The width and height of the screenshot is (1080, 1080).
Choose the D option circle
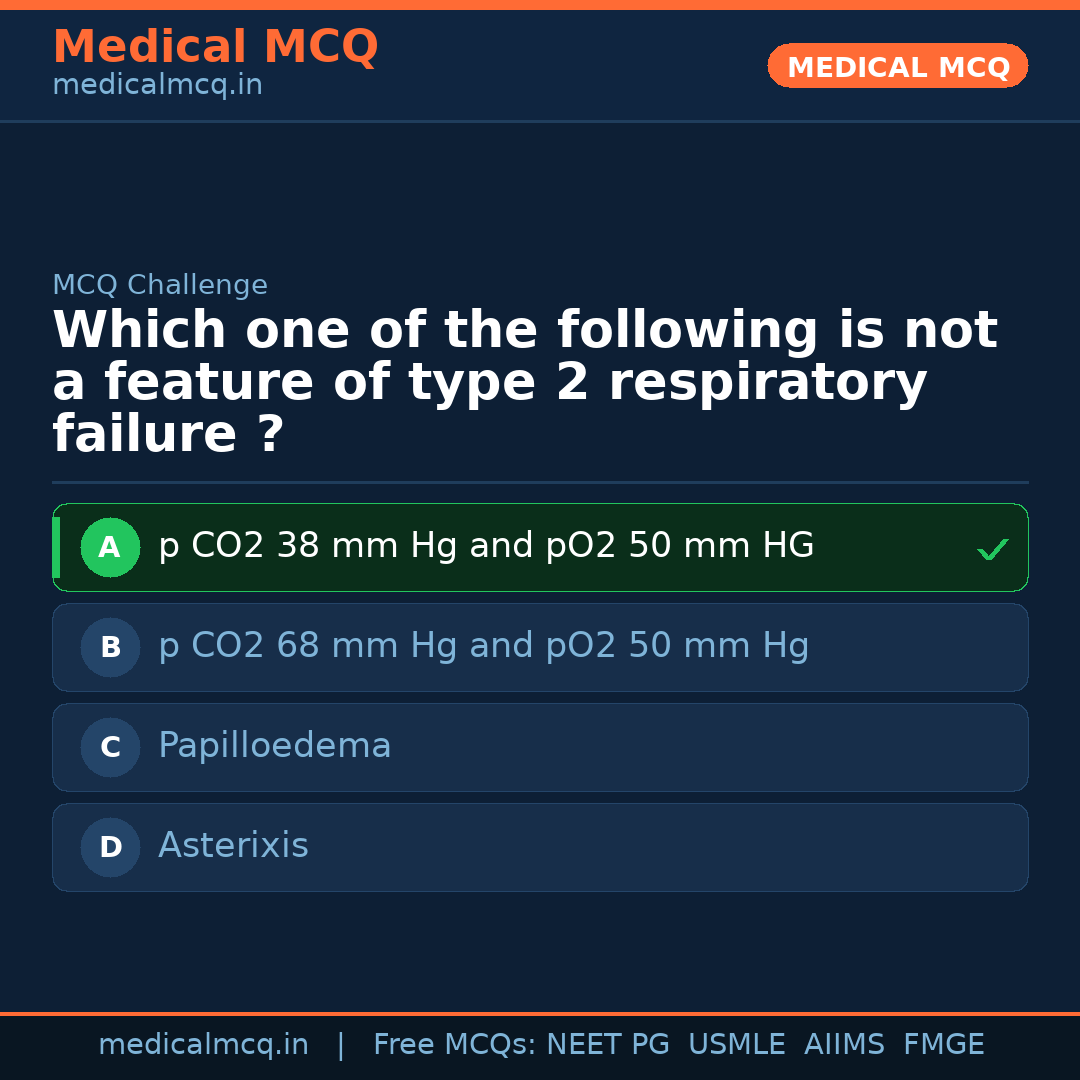coord(110,848)
